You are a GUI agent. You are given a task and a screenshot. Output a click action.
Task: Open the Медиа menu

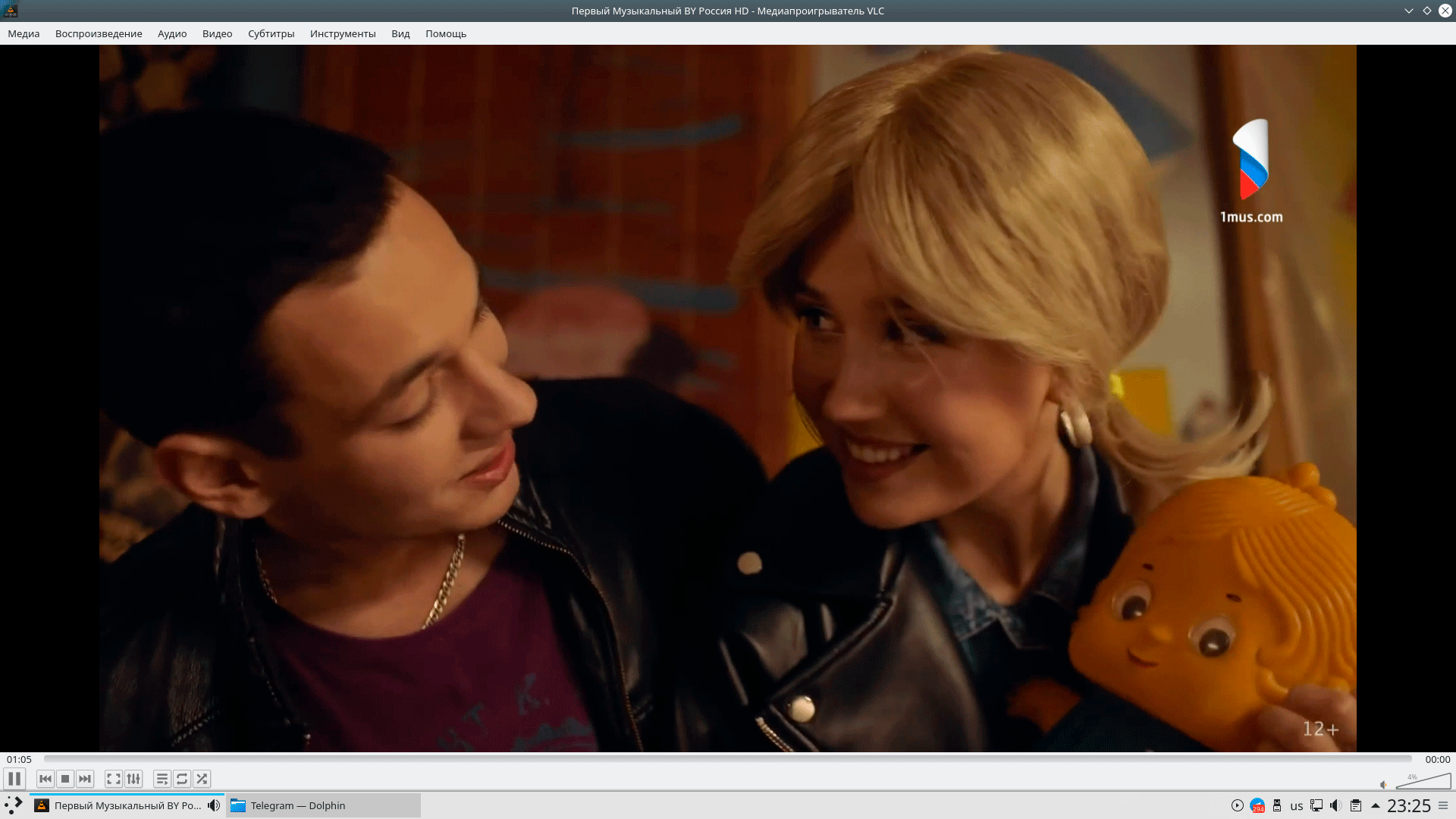tap(24, 33)
